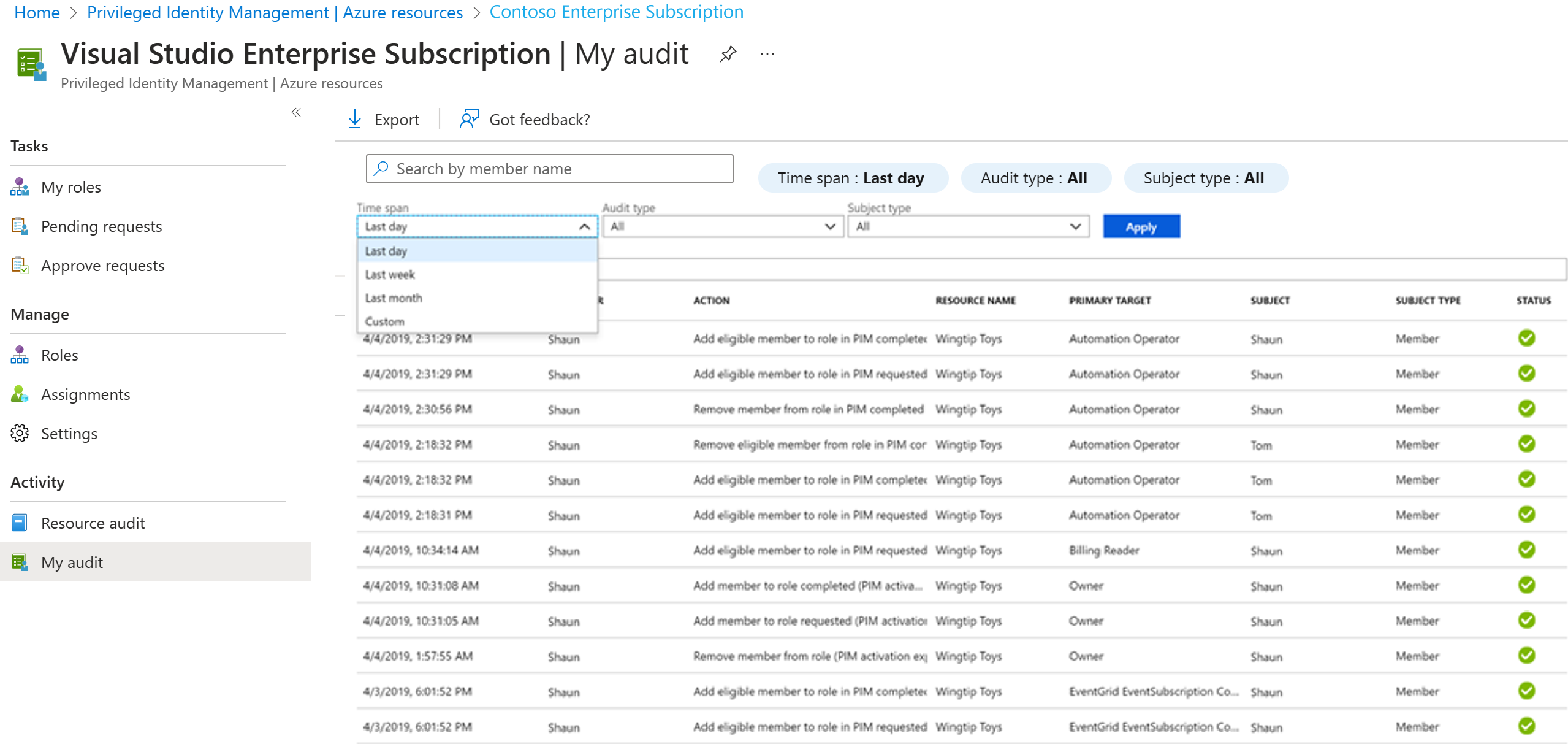Open the Home breadcrumb link
The width and height of the screenshot is (1568, 744).
[37, 12]
